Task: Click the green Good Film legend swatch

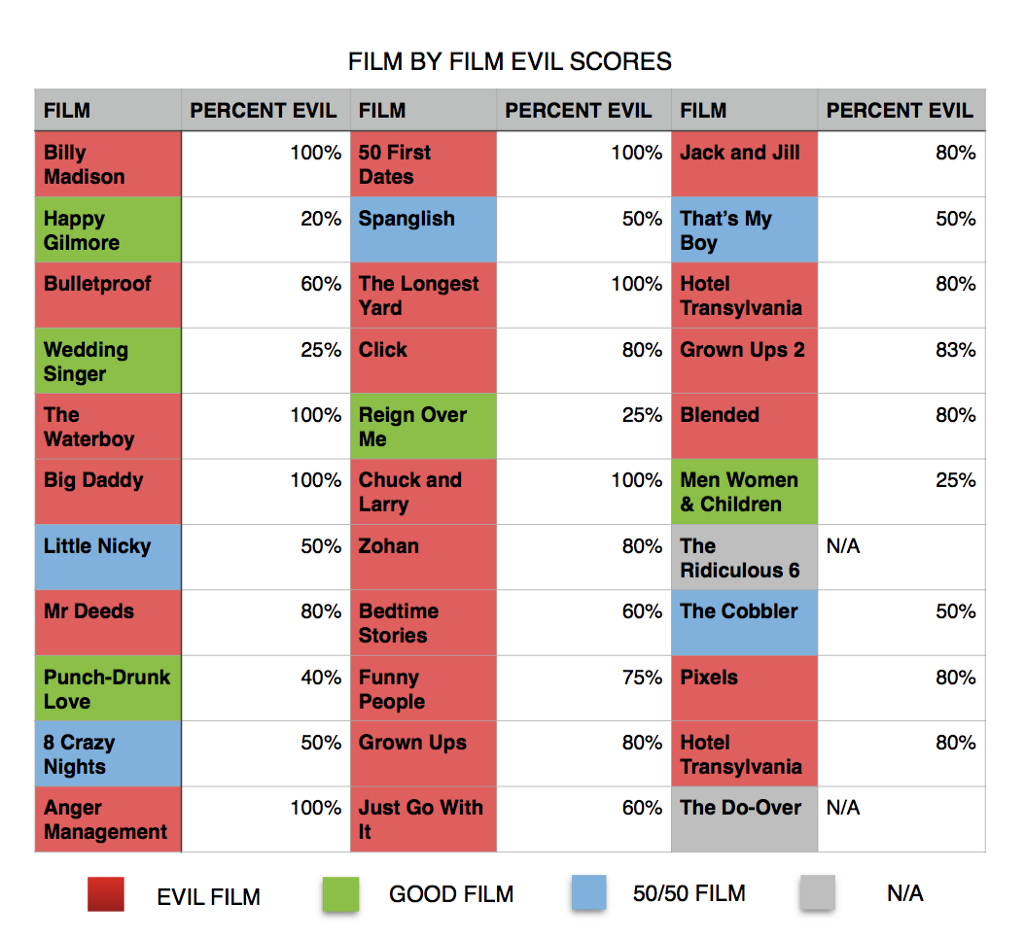Action: point(341,894)
